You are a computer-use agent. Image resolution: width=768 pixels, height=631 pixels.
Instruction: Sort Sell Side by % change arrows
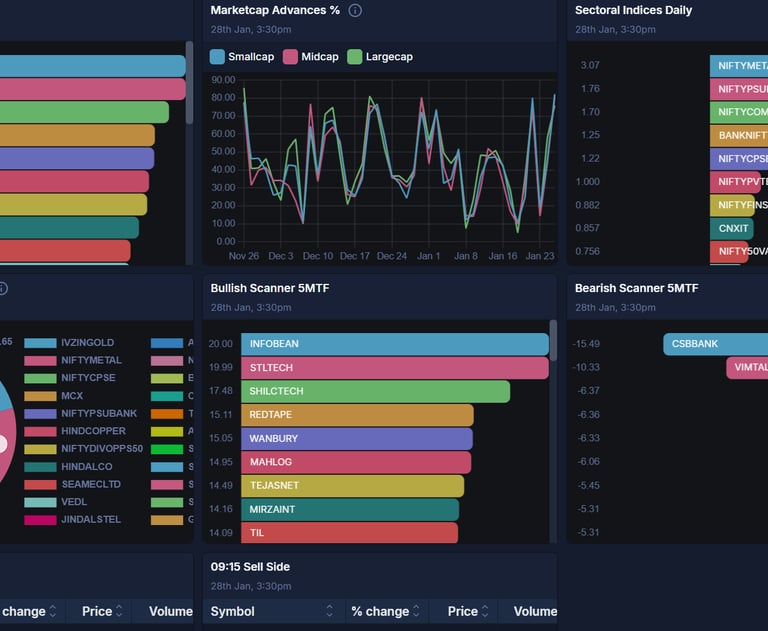[x=416, y=611]
